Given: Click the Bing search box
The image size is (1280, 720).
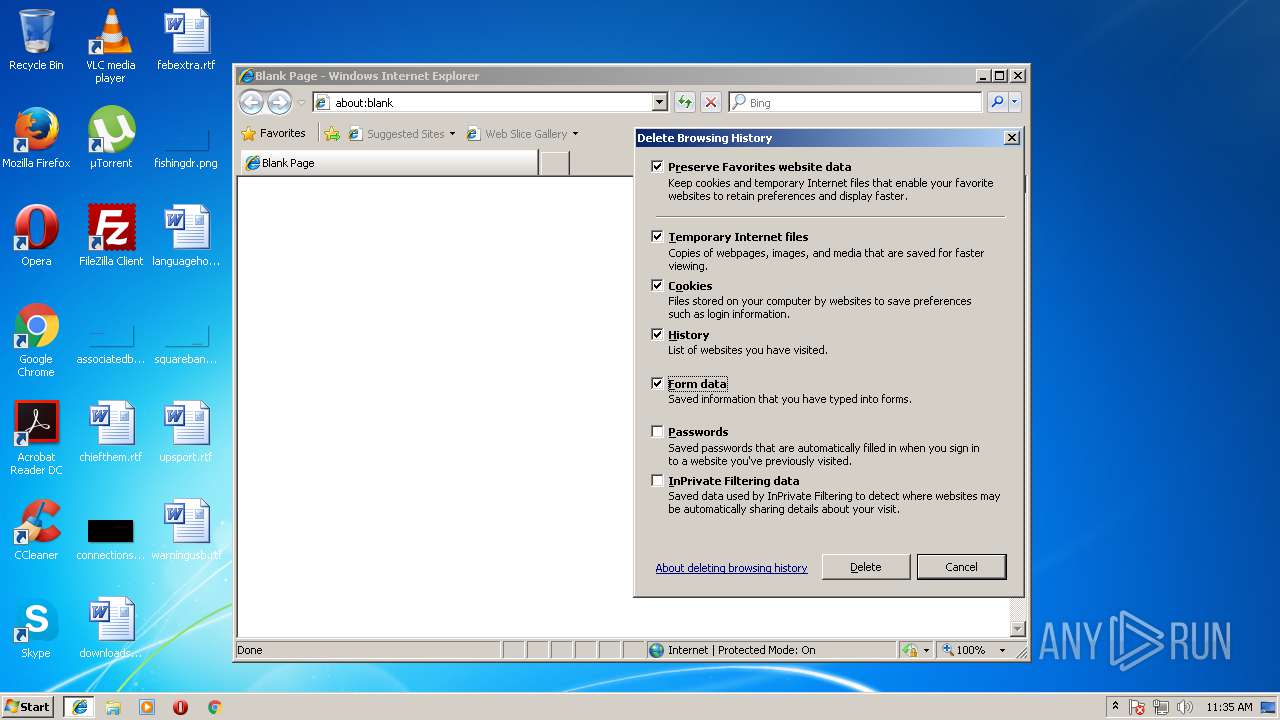Looking at the screenshot, I should (x=855, y=102).
